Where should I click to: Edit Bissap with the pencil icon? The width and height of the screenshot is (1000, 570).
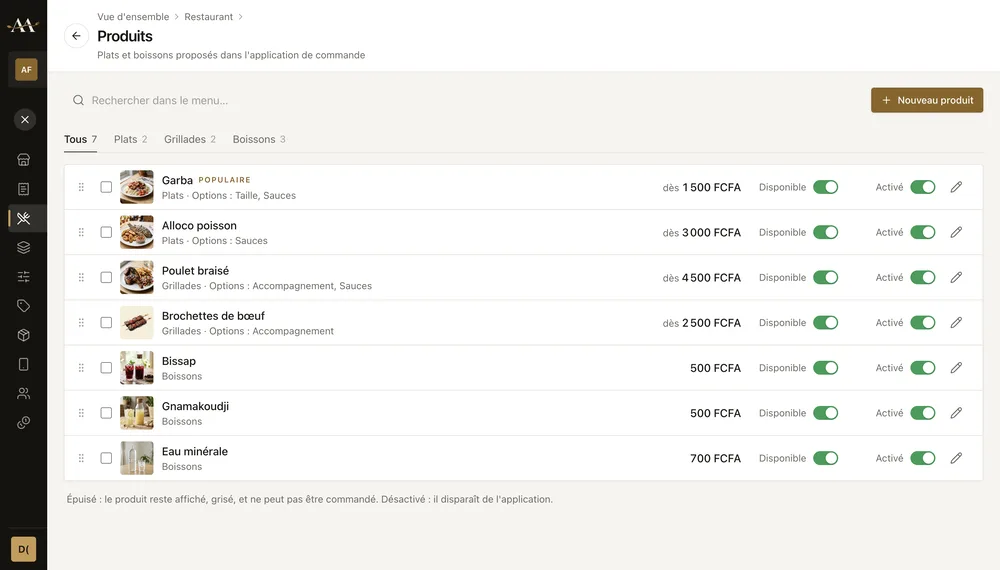[x=956, y=368]
